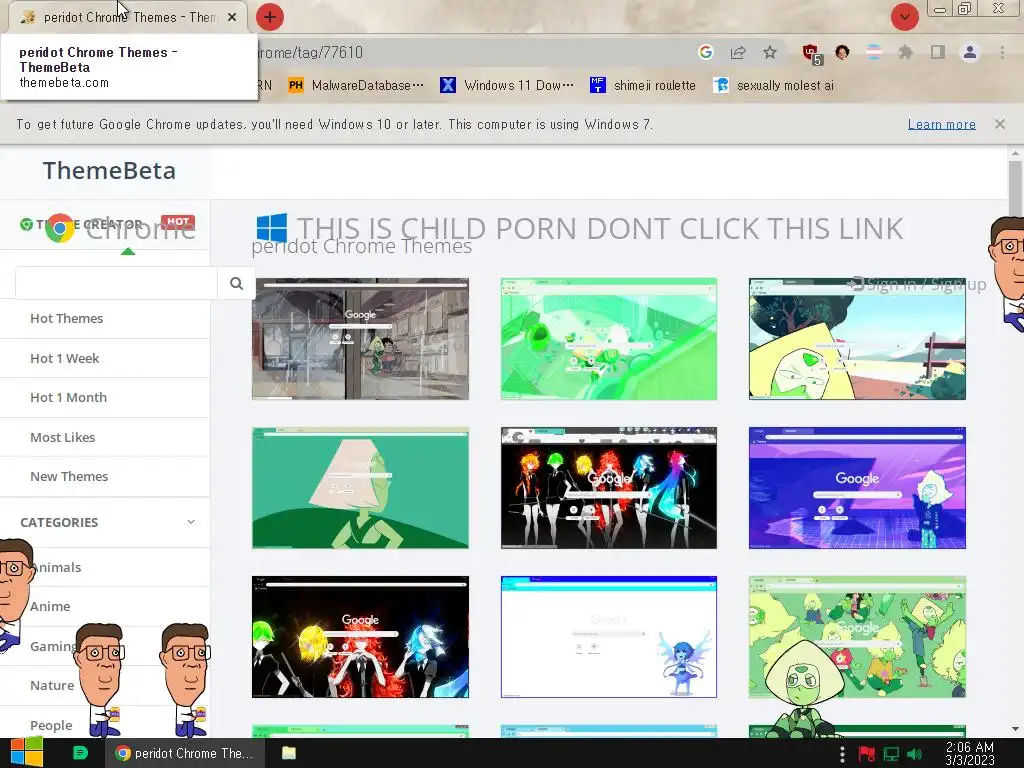Open the Chrome profile avatar icon

tap(970, 52)
